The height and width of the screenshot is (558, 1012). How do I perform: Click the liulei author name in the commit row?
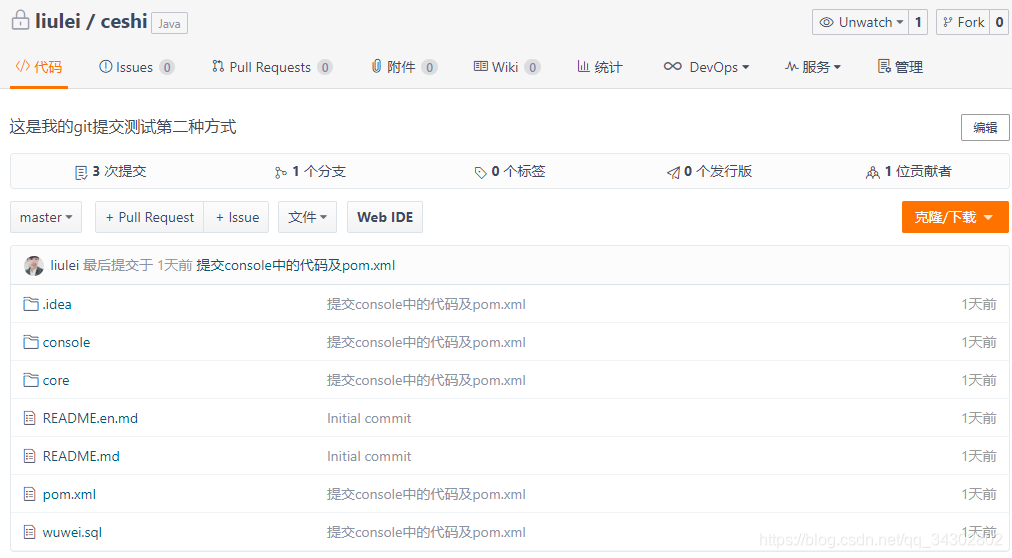click(65, 265)
